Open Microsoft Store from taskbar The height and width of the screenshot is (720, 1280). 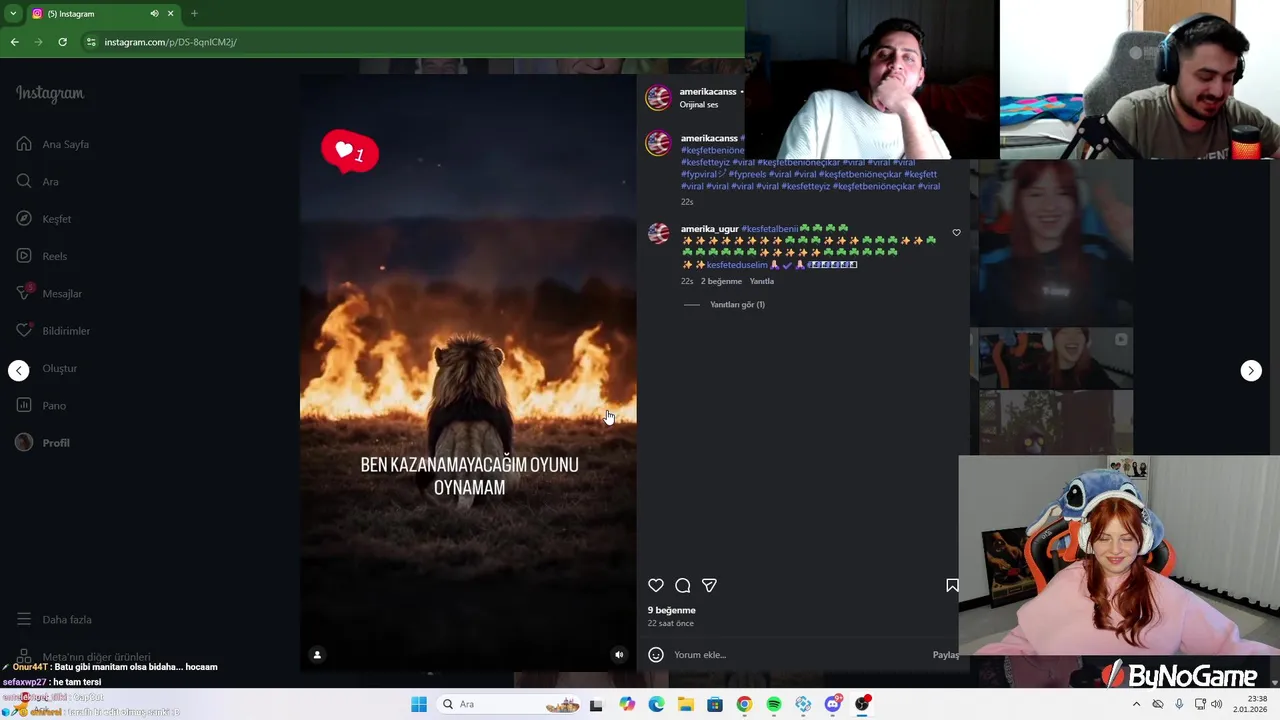click(715, 704)
